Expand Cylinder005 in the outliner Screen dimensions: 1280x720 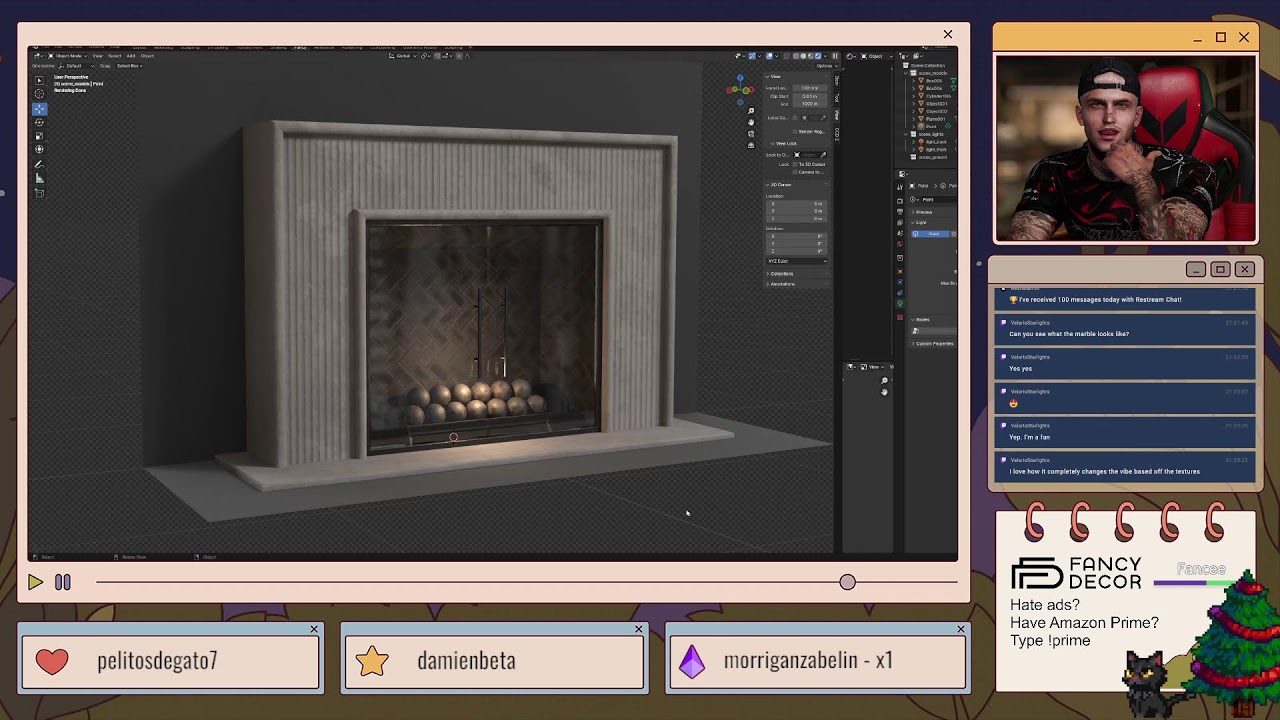click(913, 96)
